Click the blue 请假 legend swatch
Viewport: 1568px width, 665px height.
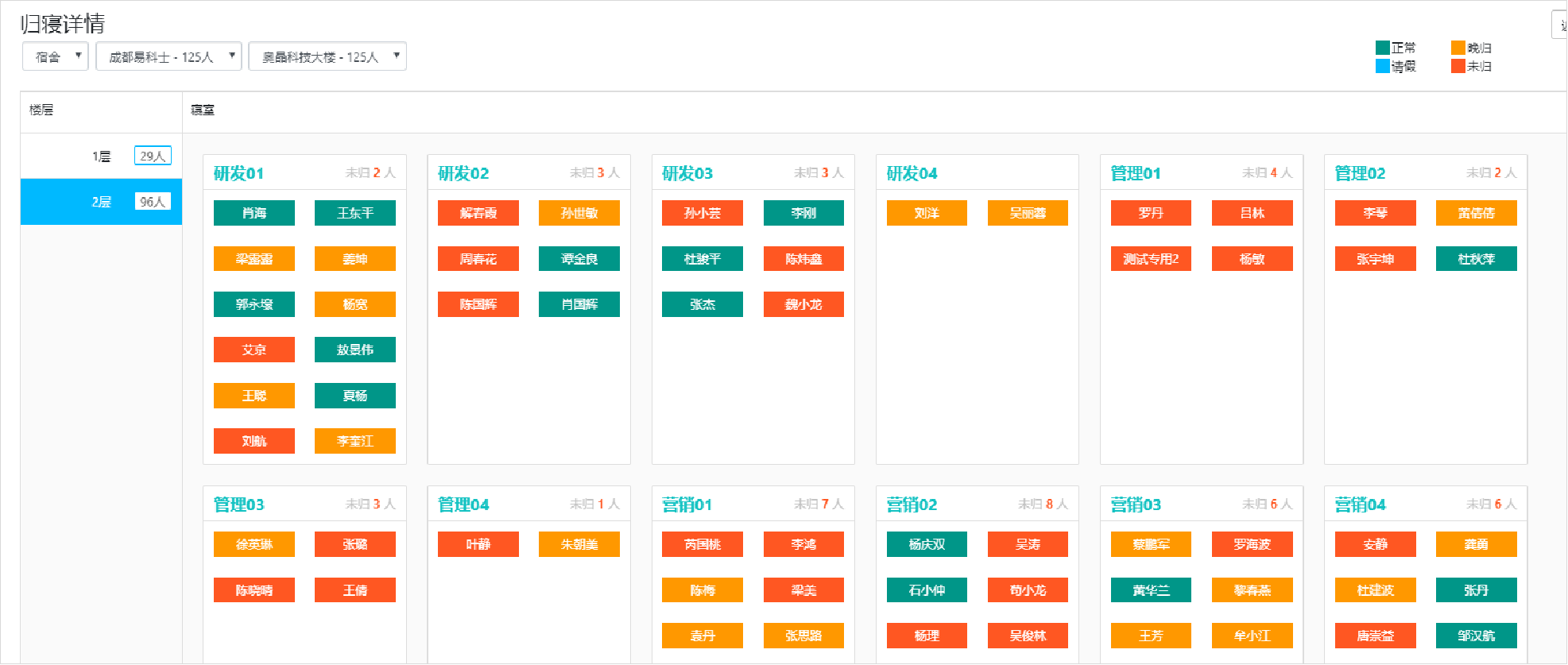[x=1382, y=66]
